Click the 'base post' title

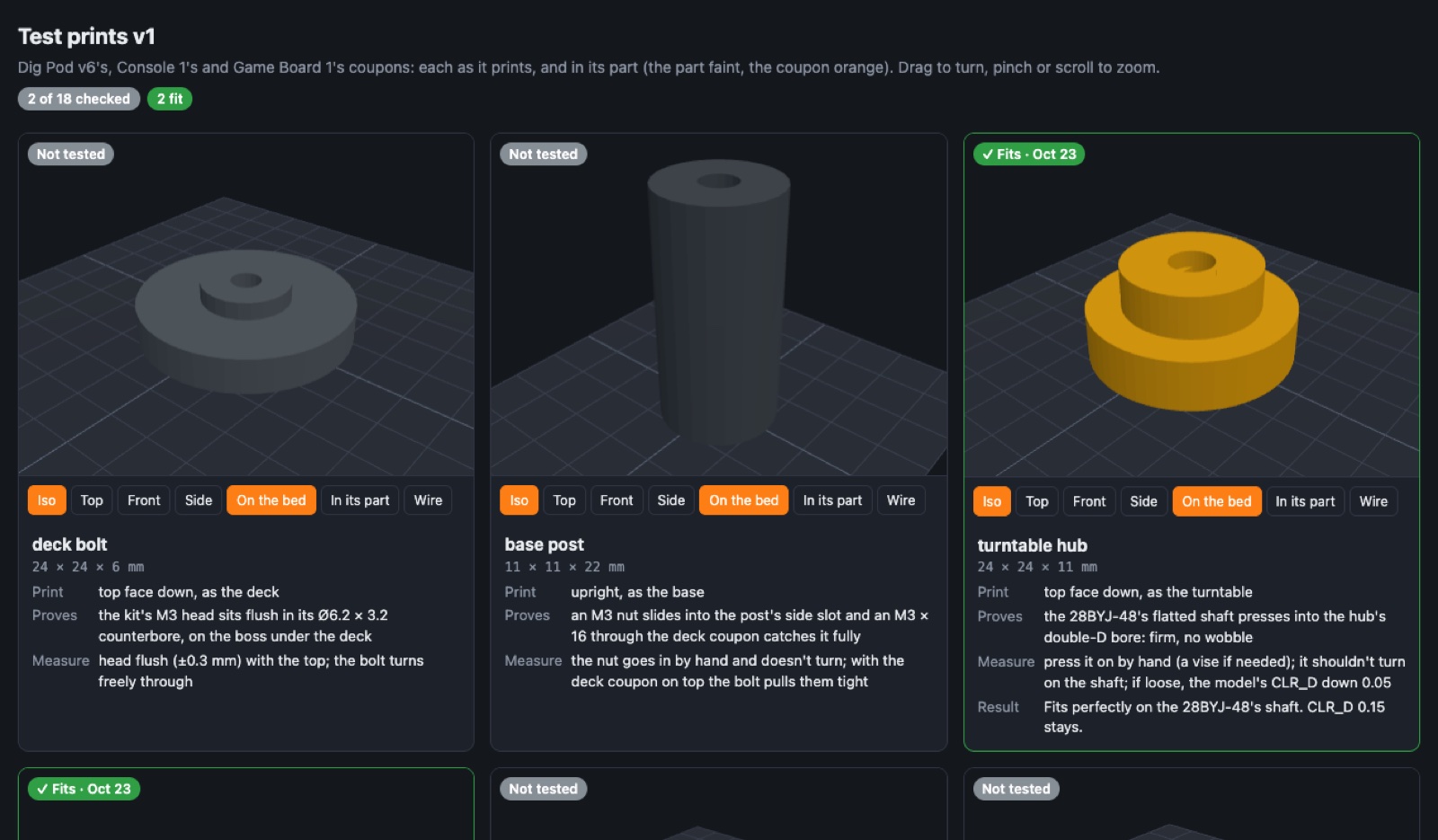544,544
